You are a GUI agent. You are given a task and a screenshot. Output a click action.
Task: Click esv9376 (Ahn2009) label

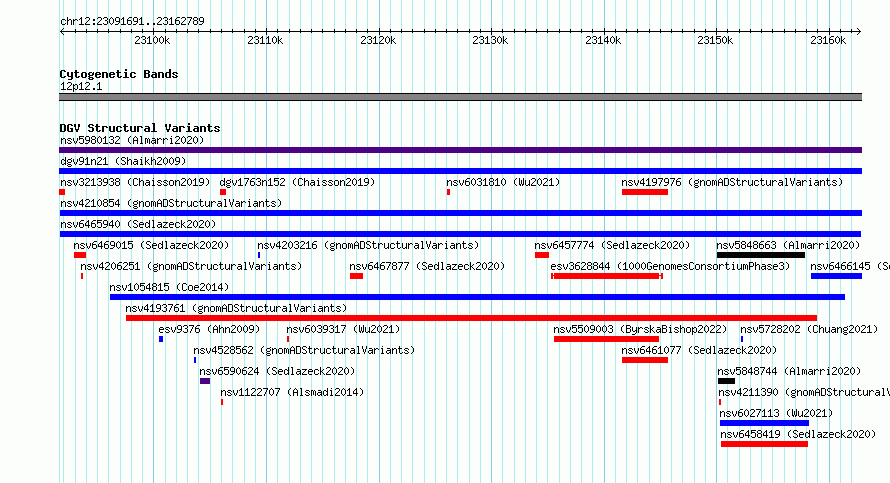pyautogui.click(x=209, y=329)
